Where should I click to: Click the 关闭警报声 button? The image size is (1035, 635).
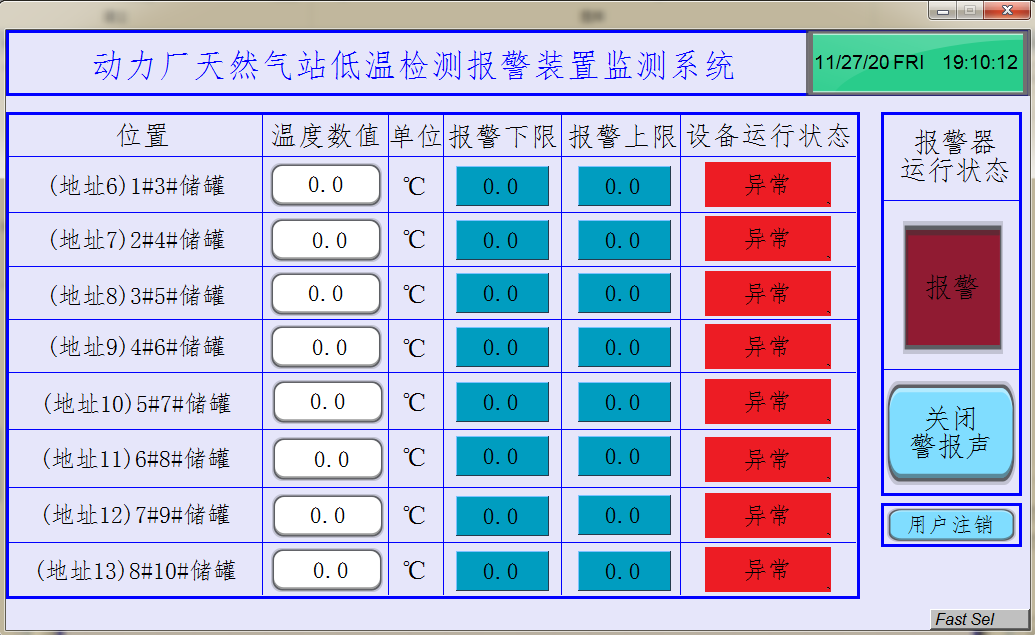(x=950, y=433)
